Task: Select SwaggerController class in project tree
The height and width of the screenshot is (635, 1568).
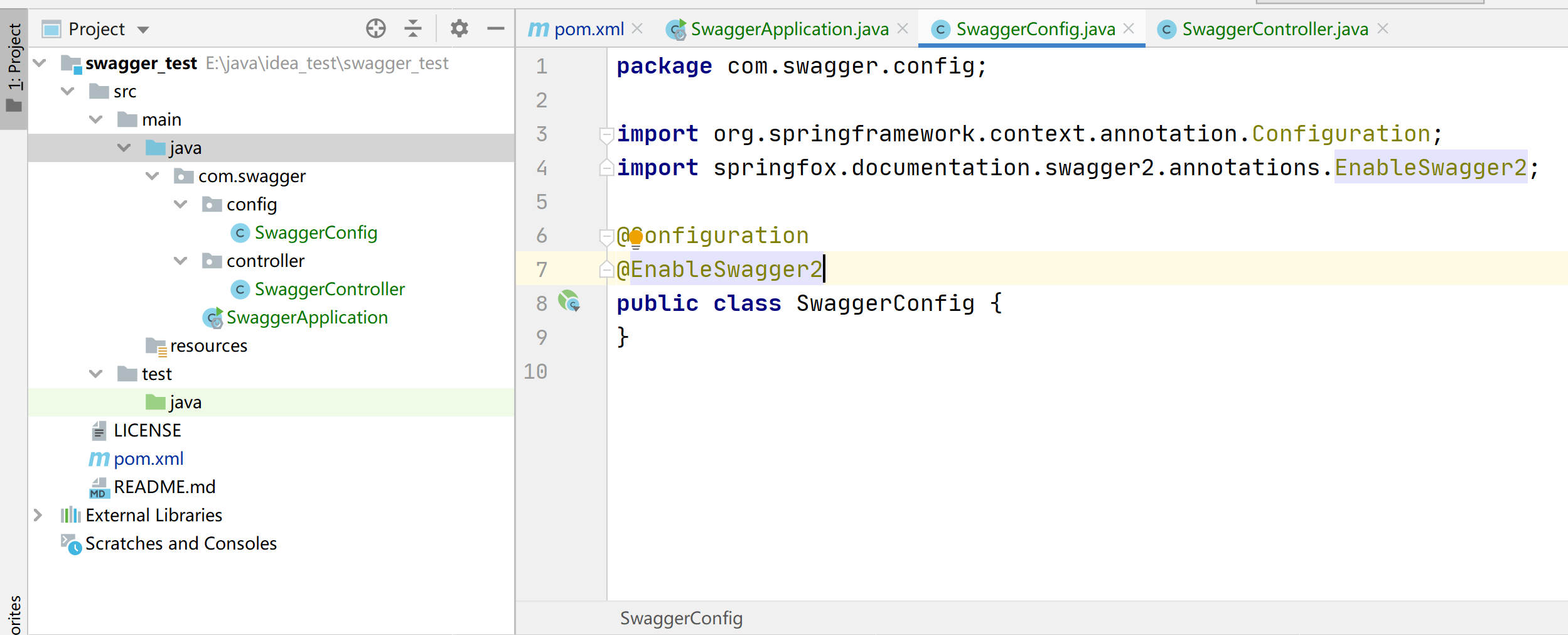Action: (x=330, y=290)
